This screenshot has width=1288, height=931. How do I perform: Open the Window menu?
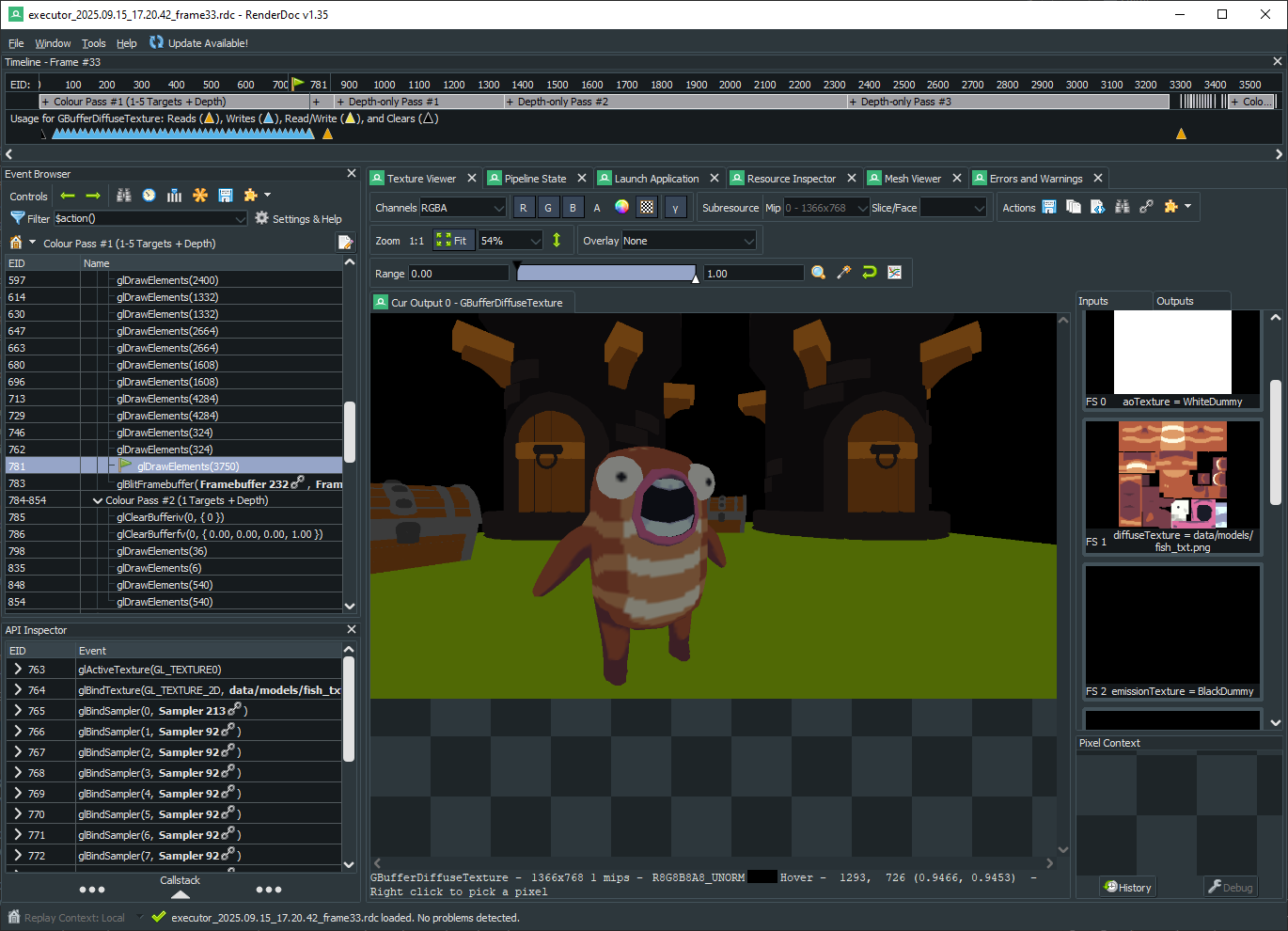53,43
